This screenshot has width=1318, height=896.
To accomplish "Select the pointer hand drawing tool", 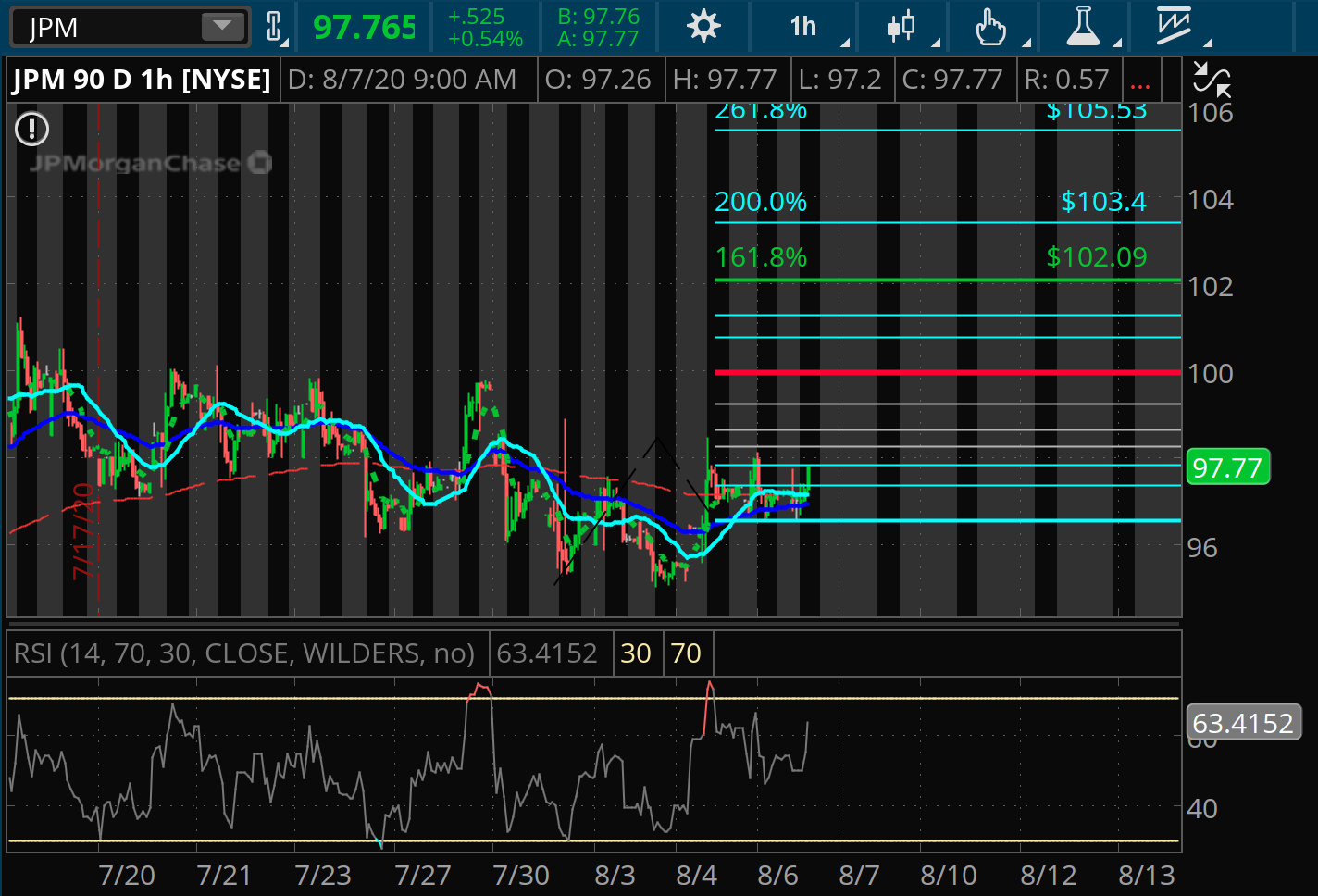I will click(990, 26).
